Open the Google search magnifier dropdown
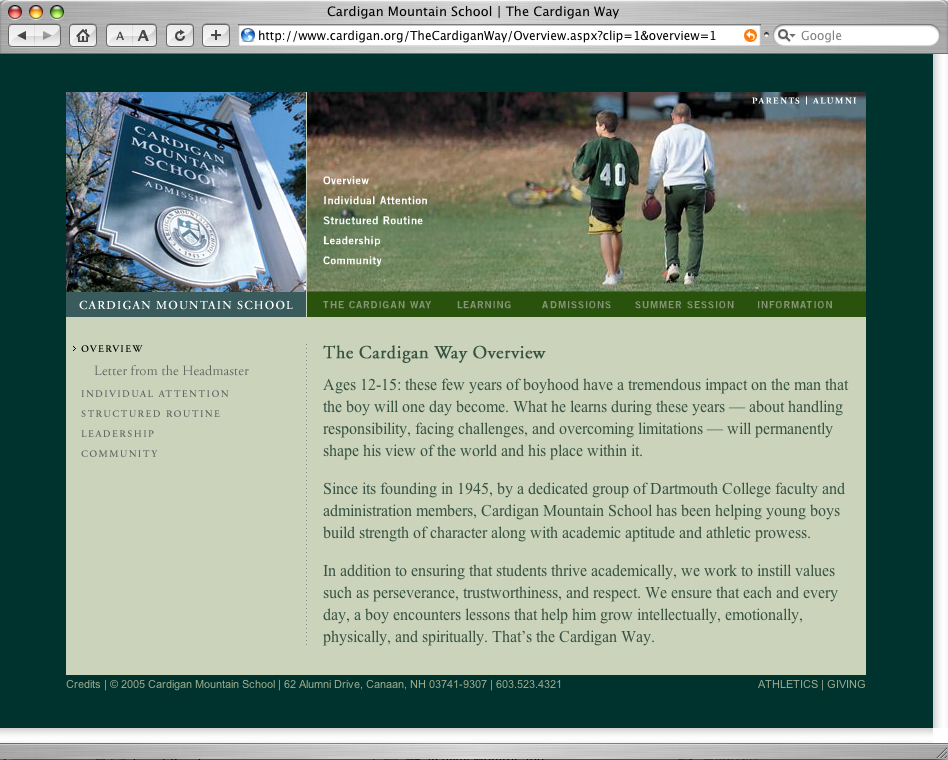The image size is (948, 760). pyautogui.click(x=786, y=36)
